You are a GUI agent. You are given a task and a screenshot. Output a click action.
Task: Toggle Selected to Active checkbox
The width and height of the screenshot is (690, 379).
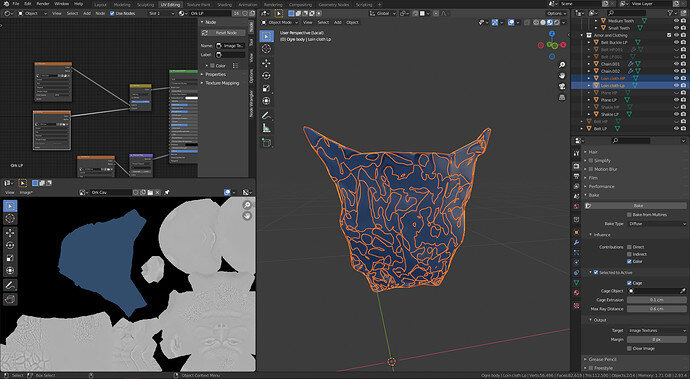[x=596, y=272]
